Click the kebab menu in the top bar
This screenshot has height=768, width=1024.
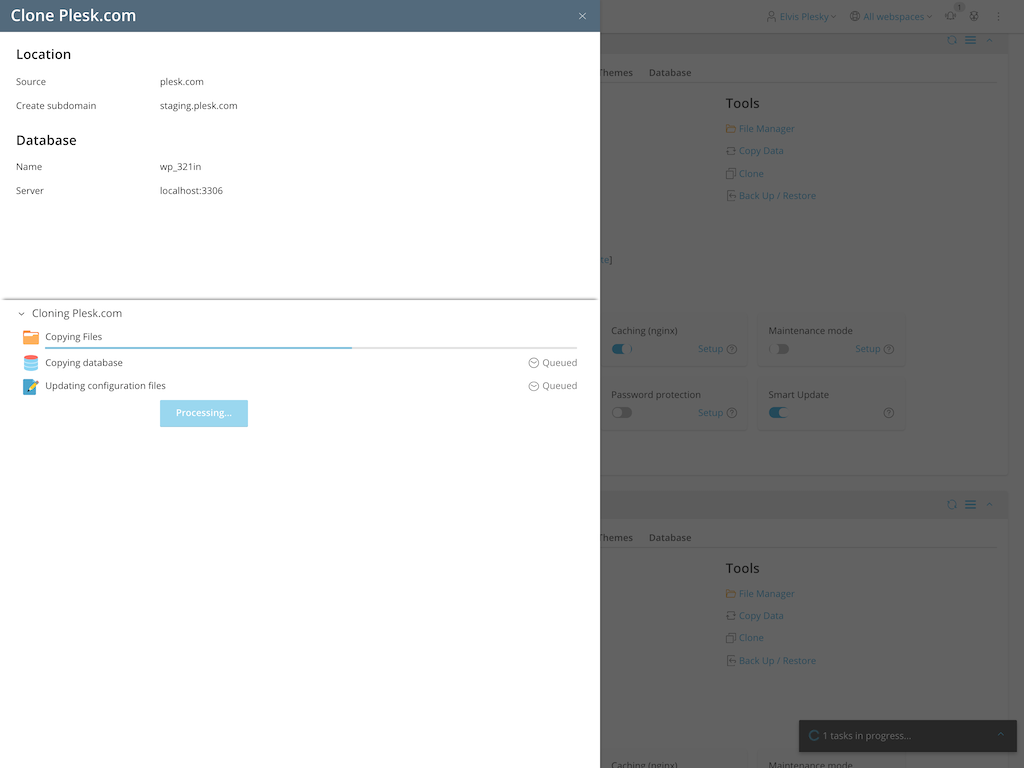coord(997,17)
